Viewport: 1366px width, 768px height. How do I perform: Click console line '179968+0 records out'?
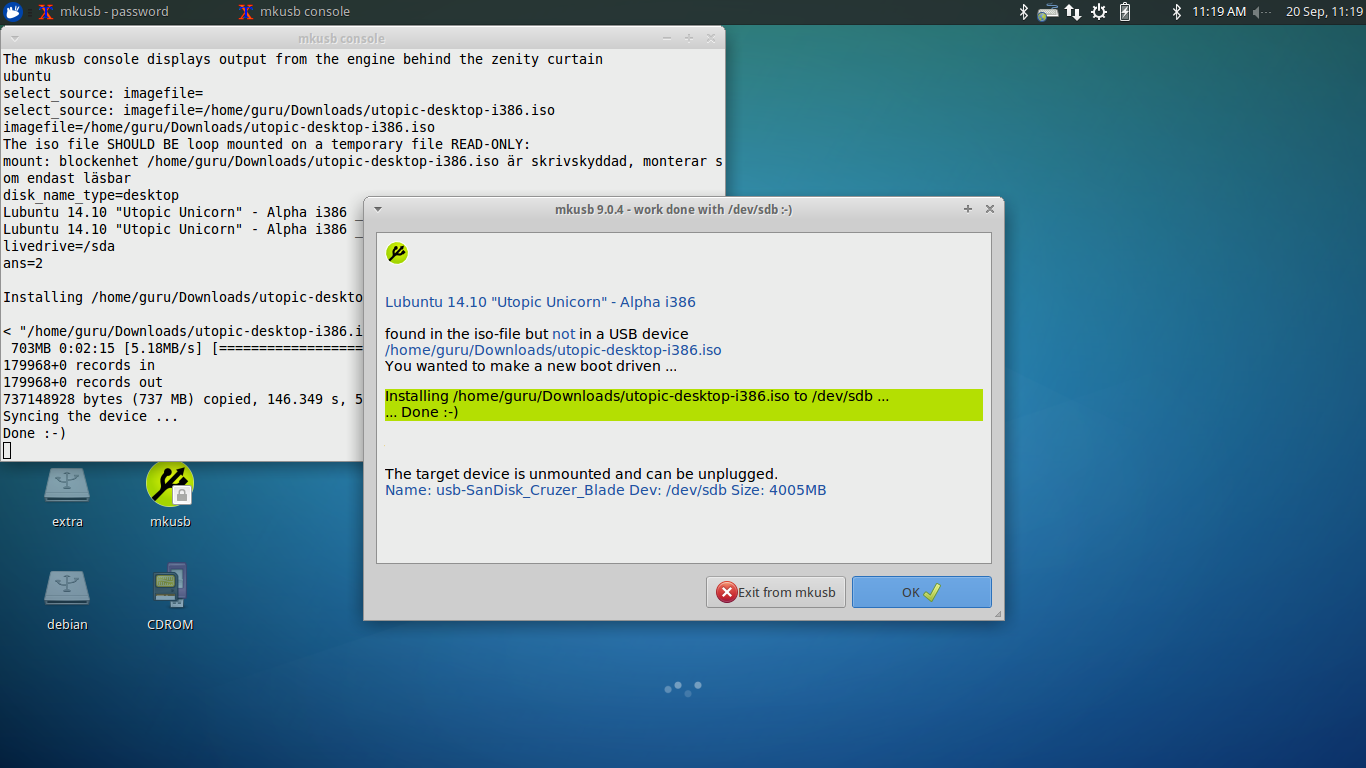[83, 382]
